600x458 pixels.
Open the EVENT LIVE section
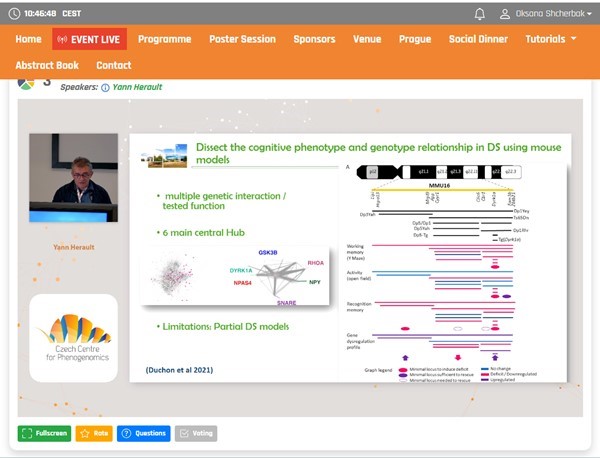[x=89, y=39]
